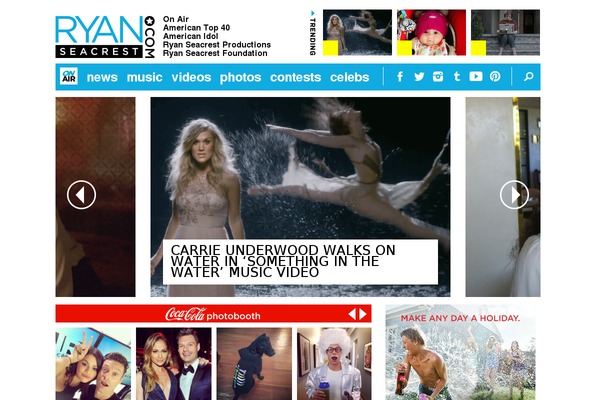The width and height of the screenshot is (600, 400).
Task: Follow the American Top 40 link
Action: (x=196, y=28)
